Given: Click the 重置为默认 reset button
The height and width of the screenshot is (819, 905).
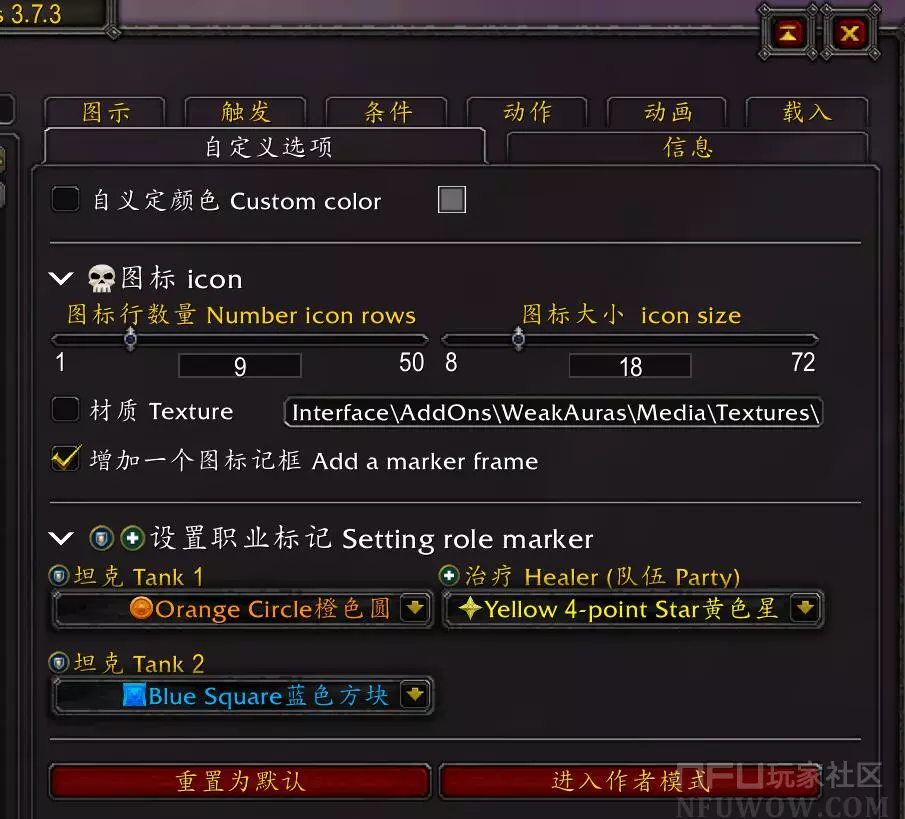Looking at the screenshot, I should 240,781.
